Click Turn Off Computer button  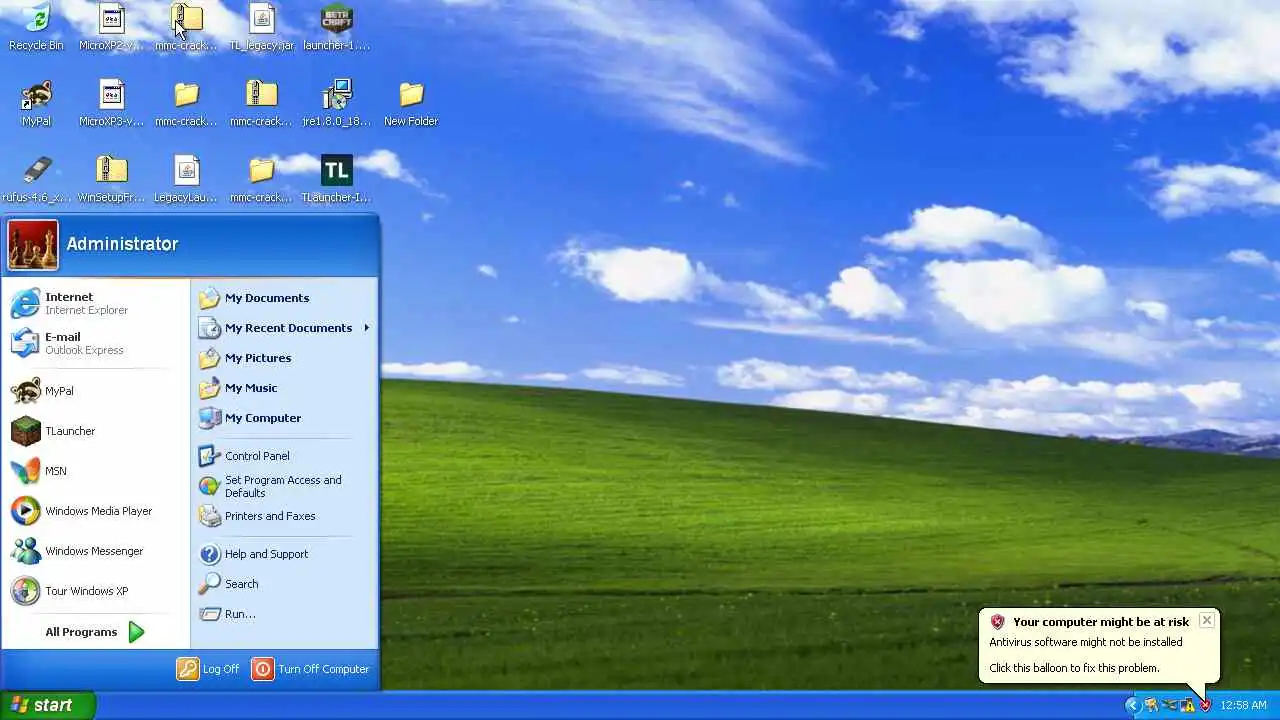tap(311, 669)
